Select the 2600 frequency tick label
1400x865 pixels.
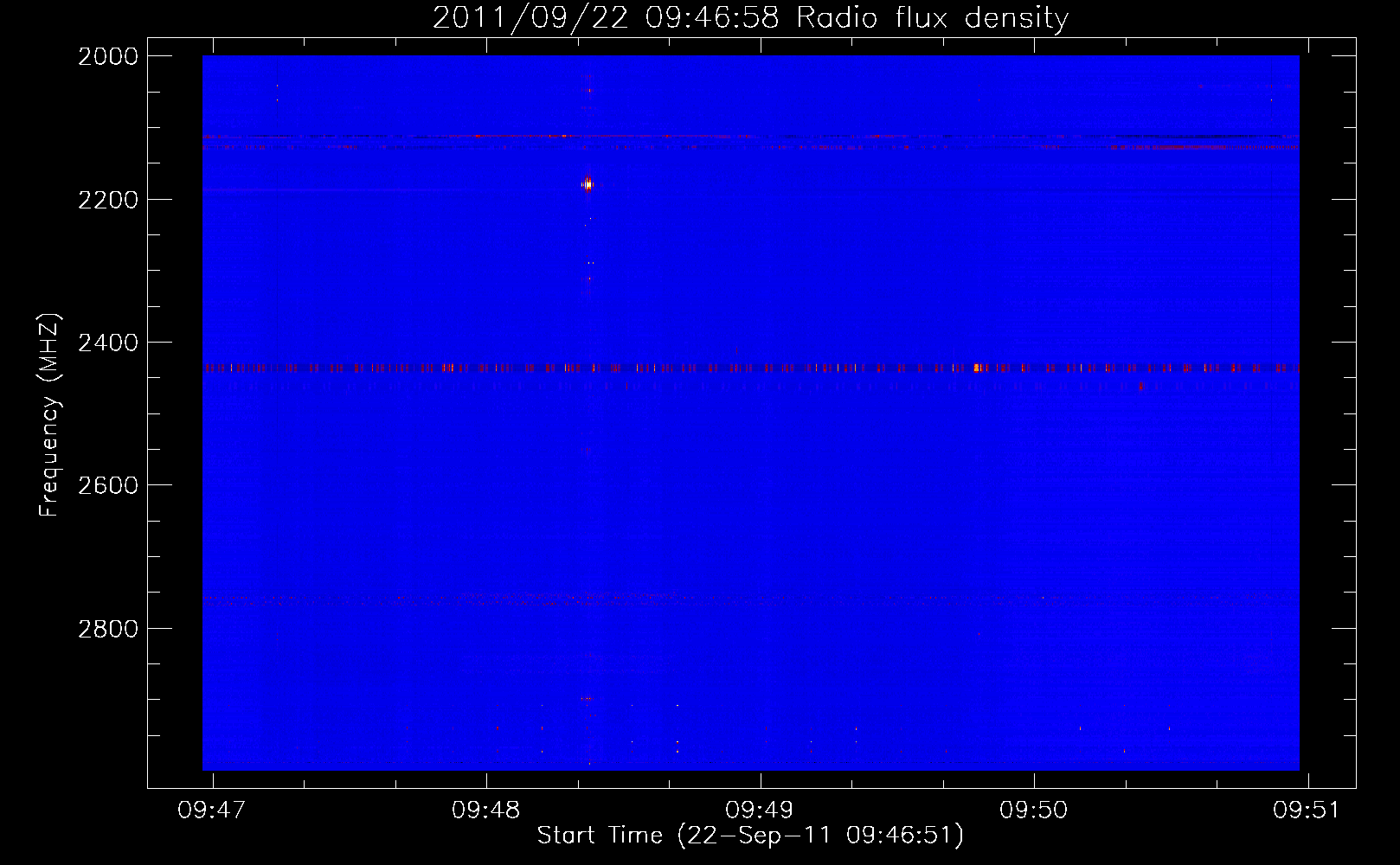(108, 485)
